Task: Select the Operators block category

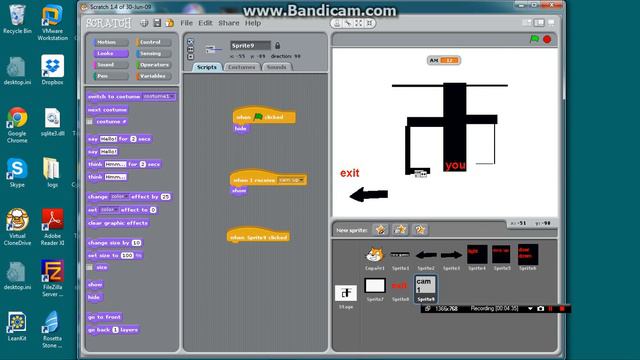Action: 153,64
